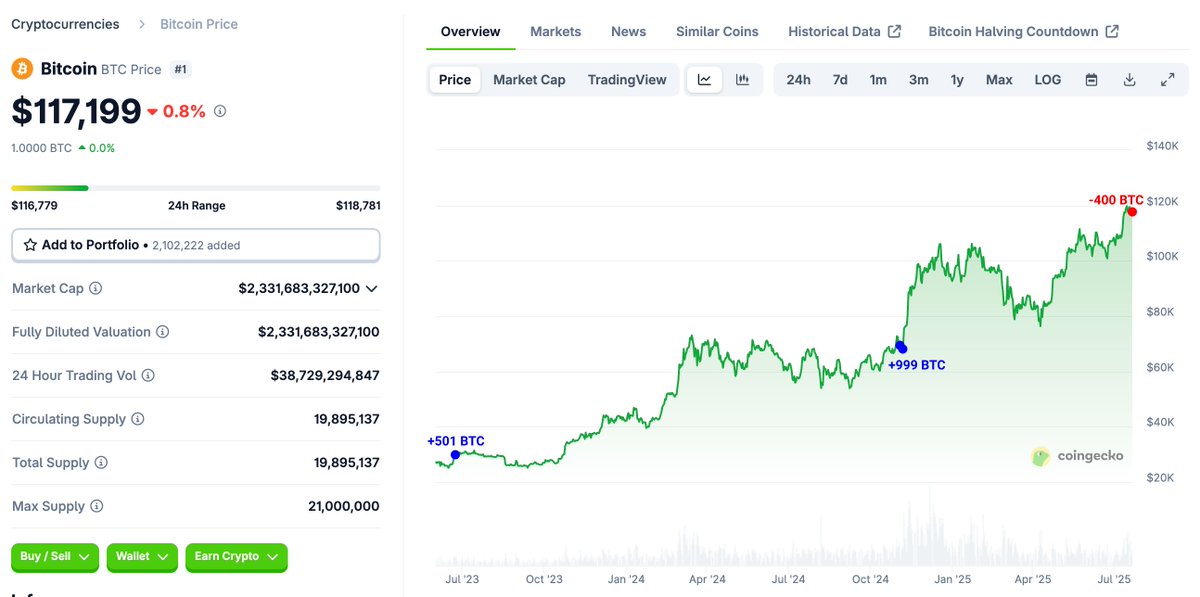Image resolution: width=1200 pixels, height=597 pixels.
Task: Open the Overview tab
Action: [470, 32]
